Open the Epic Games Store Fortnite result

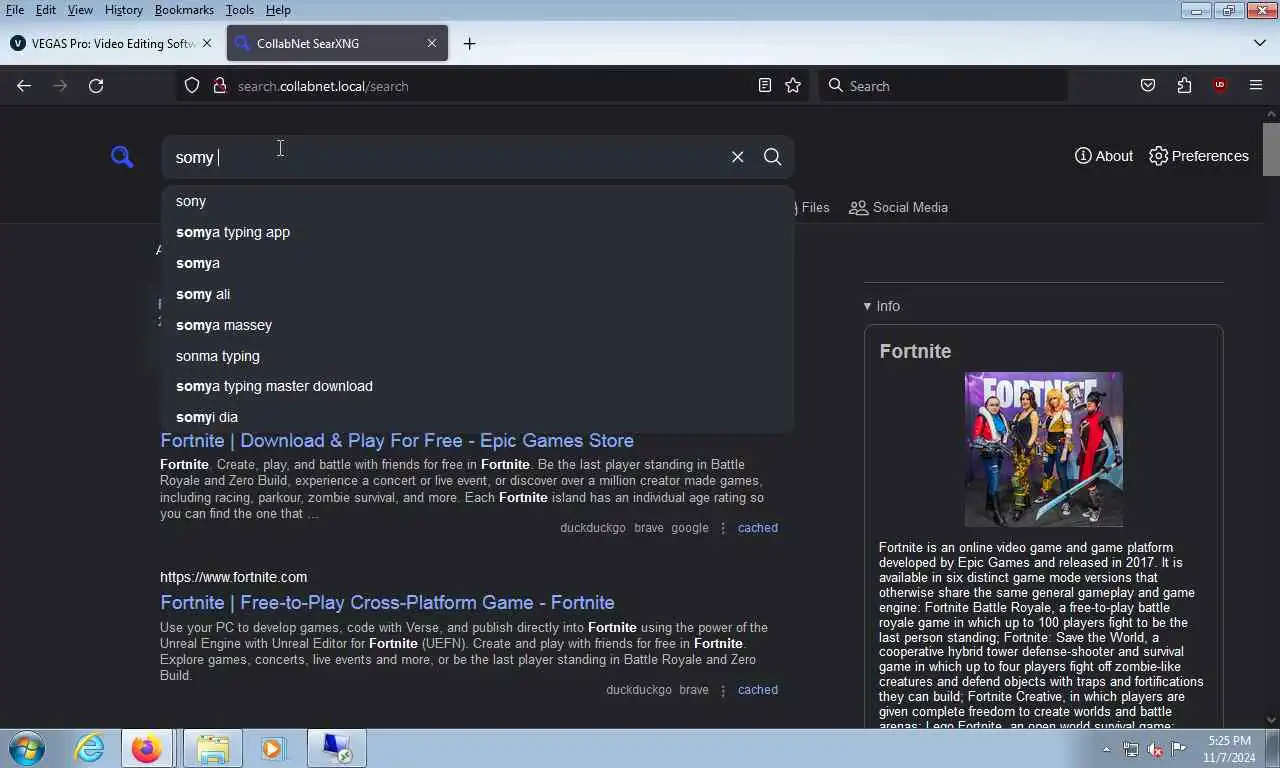[397, 440]
